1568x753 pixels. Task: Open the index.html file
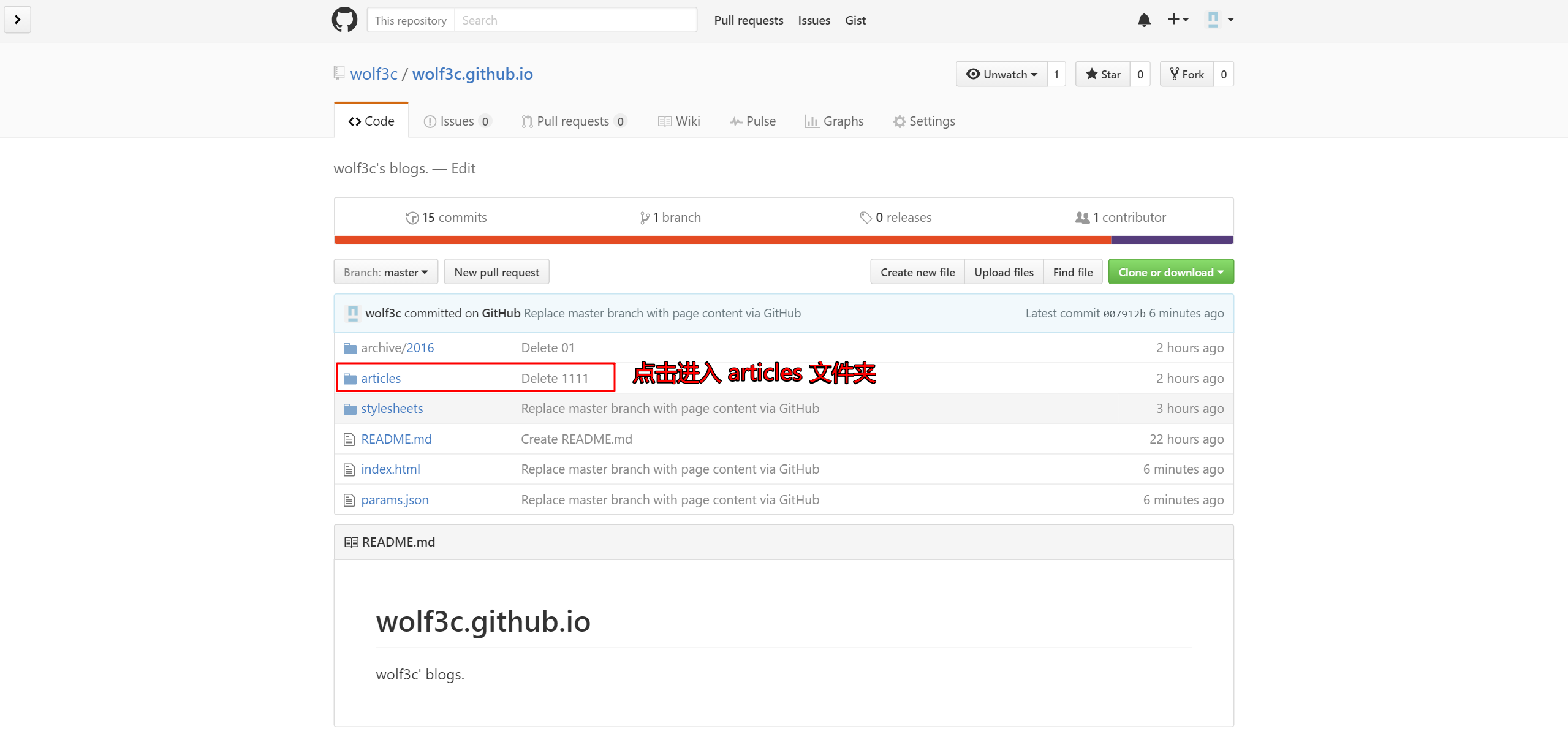tap(390, 469)
